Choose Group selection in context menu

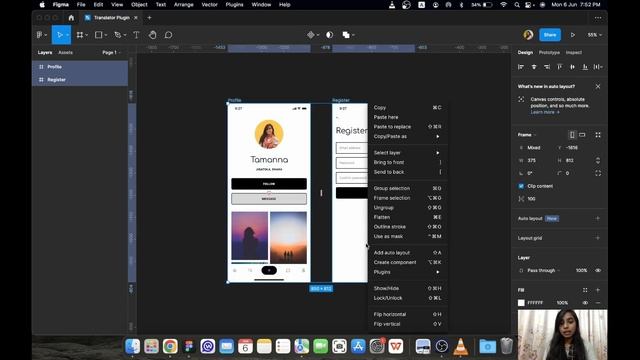[x=407, y=188]
